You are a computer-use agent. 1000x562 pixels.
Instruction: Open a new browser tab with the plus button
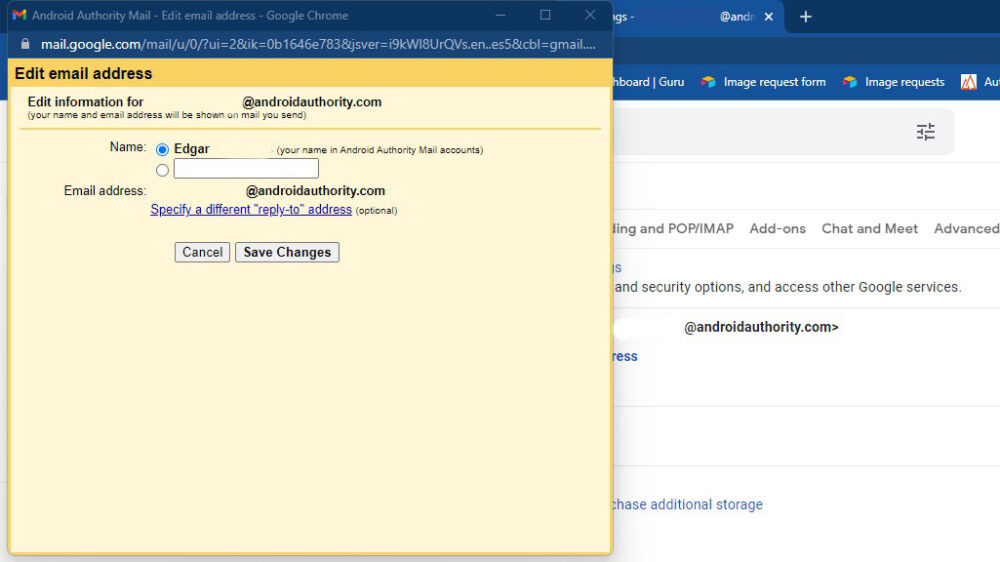806,17
